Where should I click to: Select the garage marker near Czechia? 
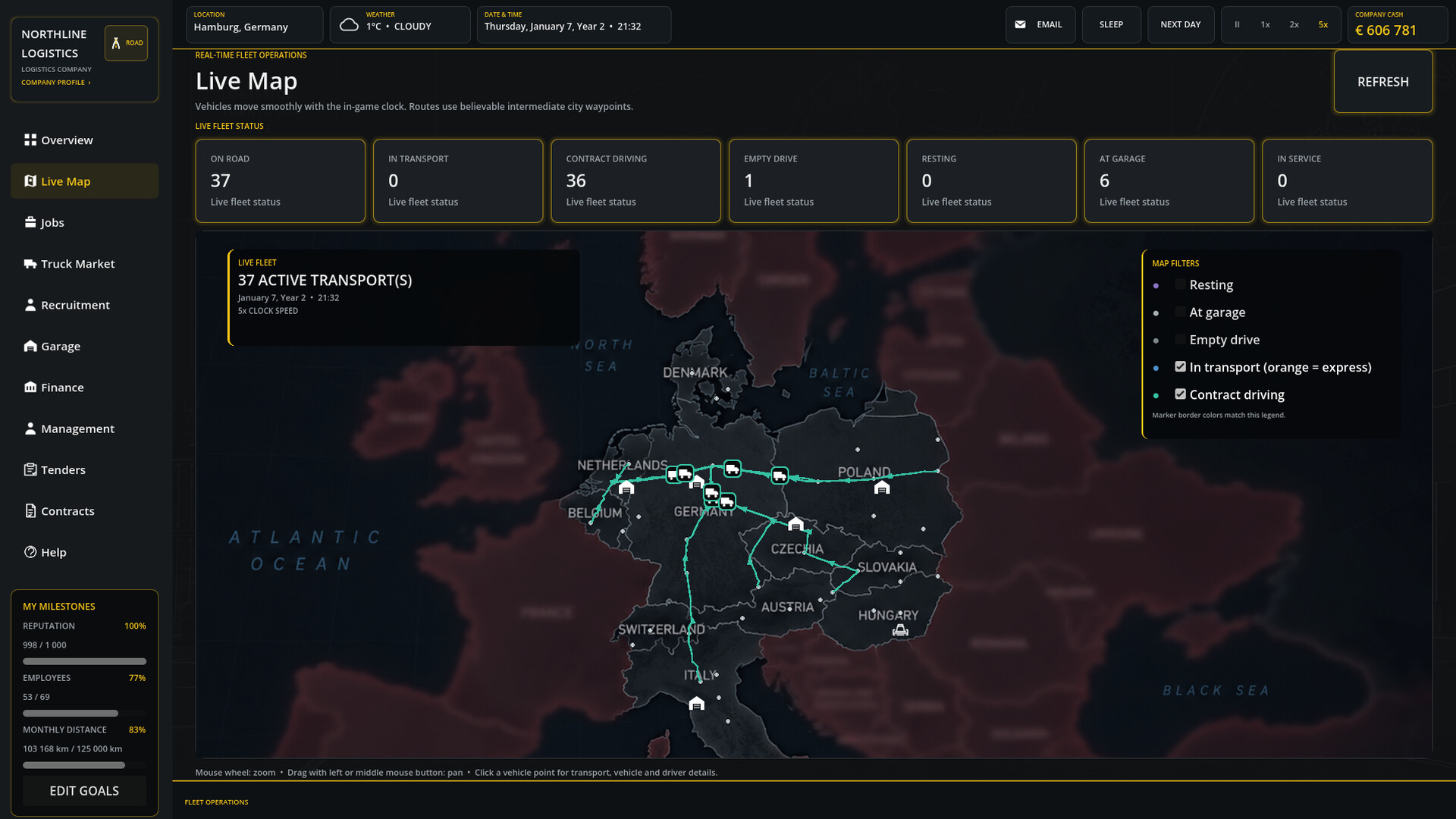click(x=795, y=524)
